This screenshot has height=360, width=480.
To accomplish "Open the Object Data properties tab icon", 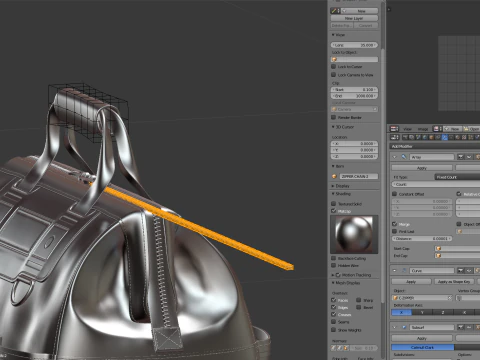I will 451,137.
